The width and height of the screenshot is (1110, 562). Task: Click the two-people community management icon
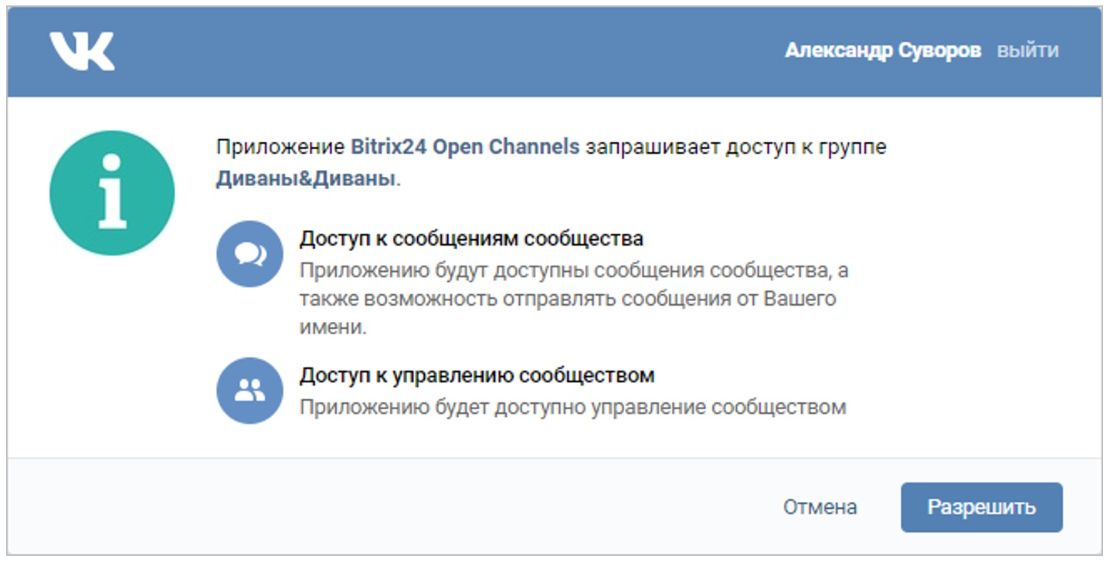250,390
